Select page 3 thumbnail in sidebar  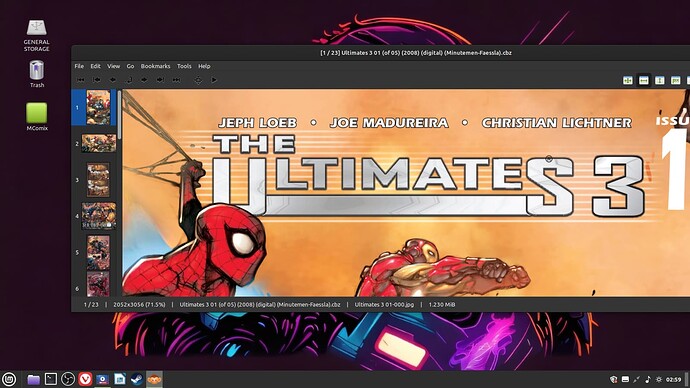[x=98, y=180]
